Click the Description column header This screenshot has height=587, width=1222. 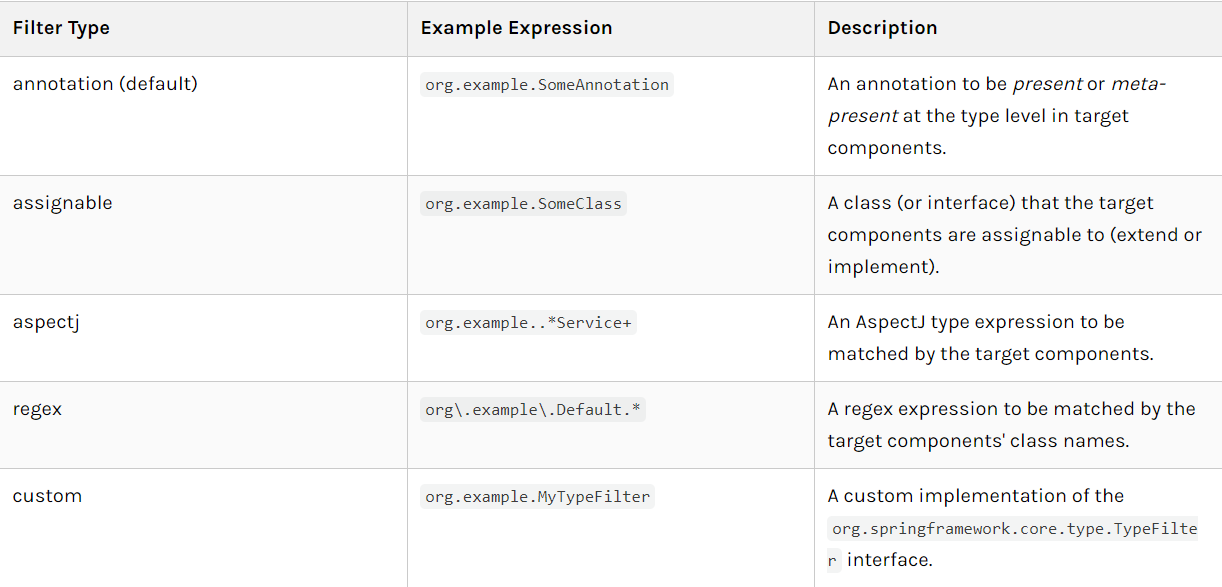(x=882, y=28)
